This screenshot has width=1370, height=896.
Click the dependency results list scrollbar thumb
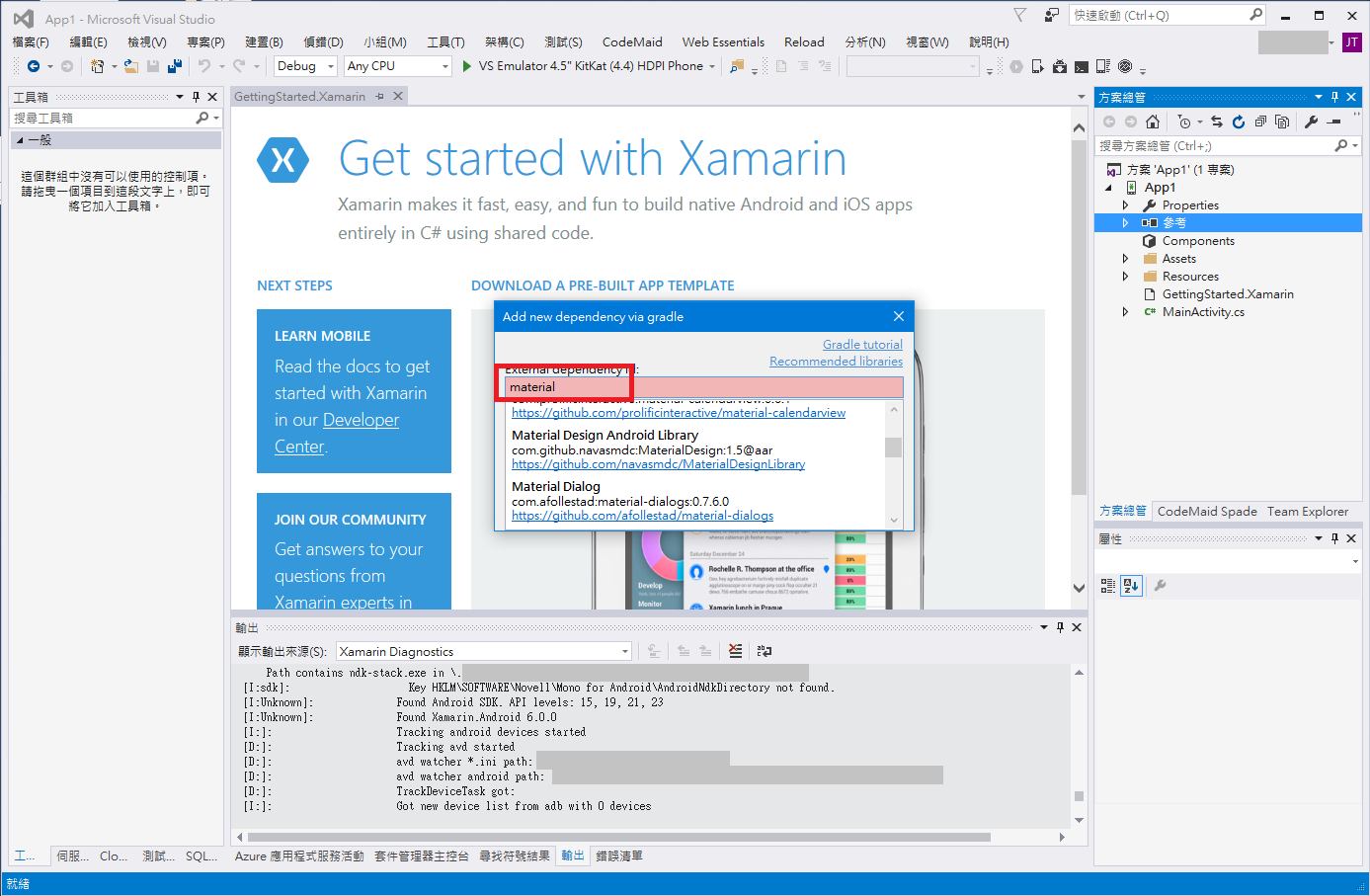893,448
